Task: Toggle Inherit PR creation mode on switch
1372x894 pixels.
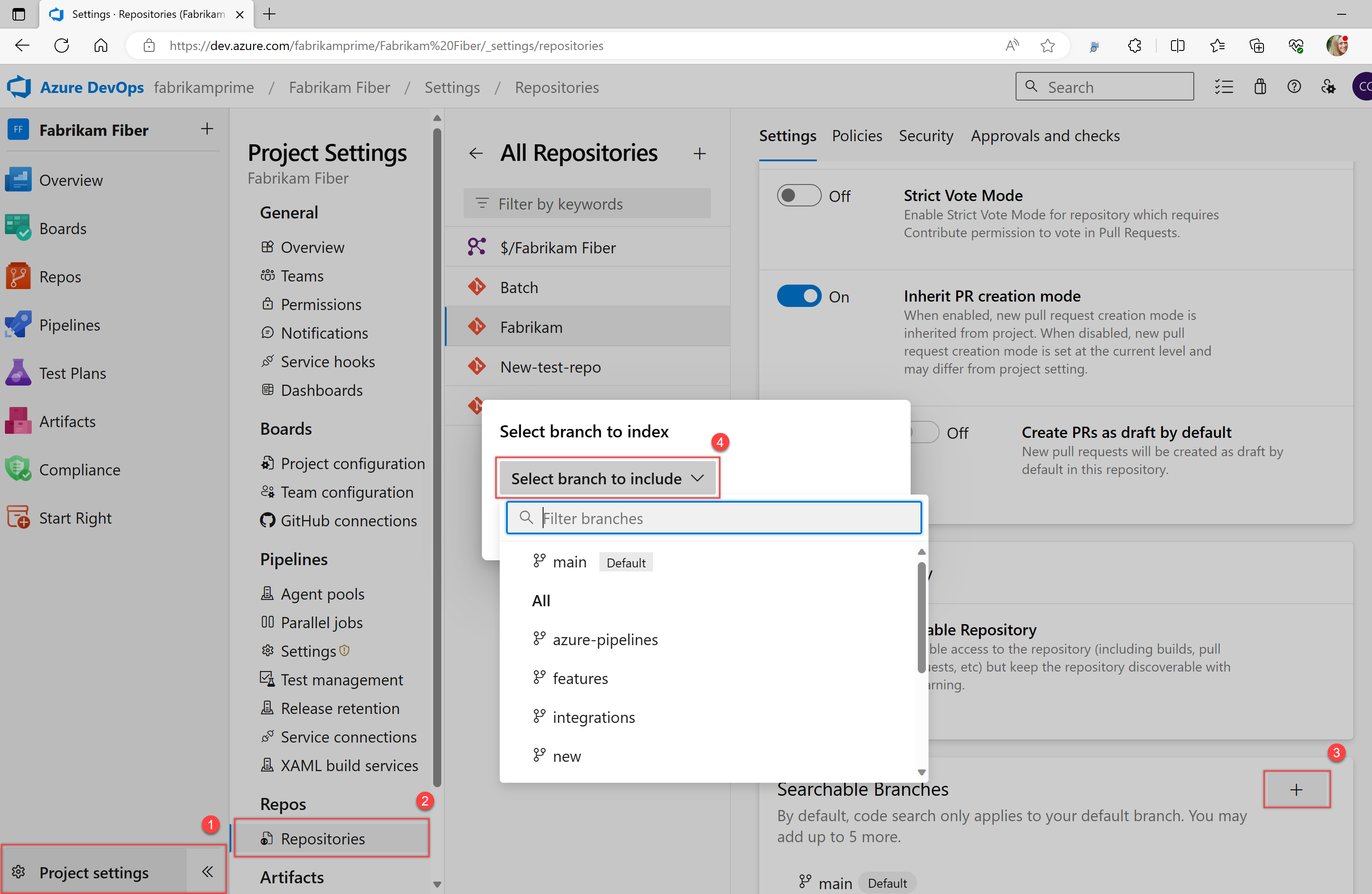Action: point(801,294)
